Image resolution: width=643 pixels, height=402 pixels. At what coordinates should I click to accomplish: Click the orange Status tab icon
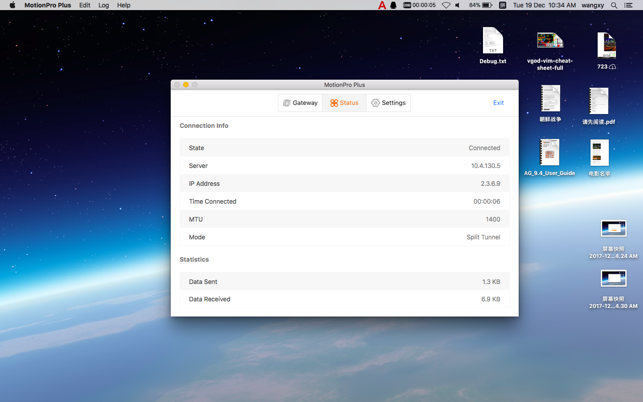click(334, 103)
